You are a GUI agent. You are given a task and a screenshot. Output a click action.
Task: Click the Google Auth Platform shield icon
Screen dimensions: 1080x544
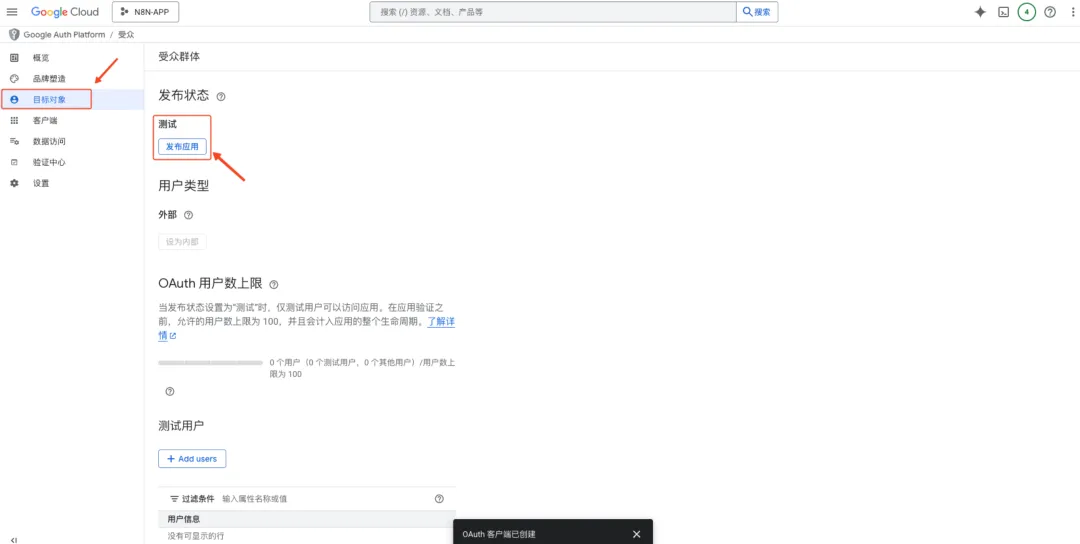pos(13,34)
